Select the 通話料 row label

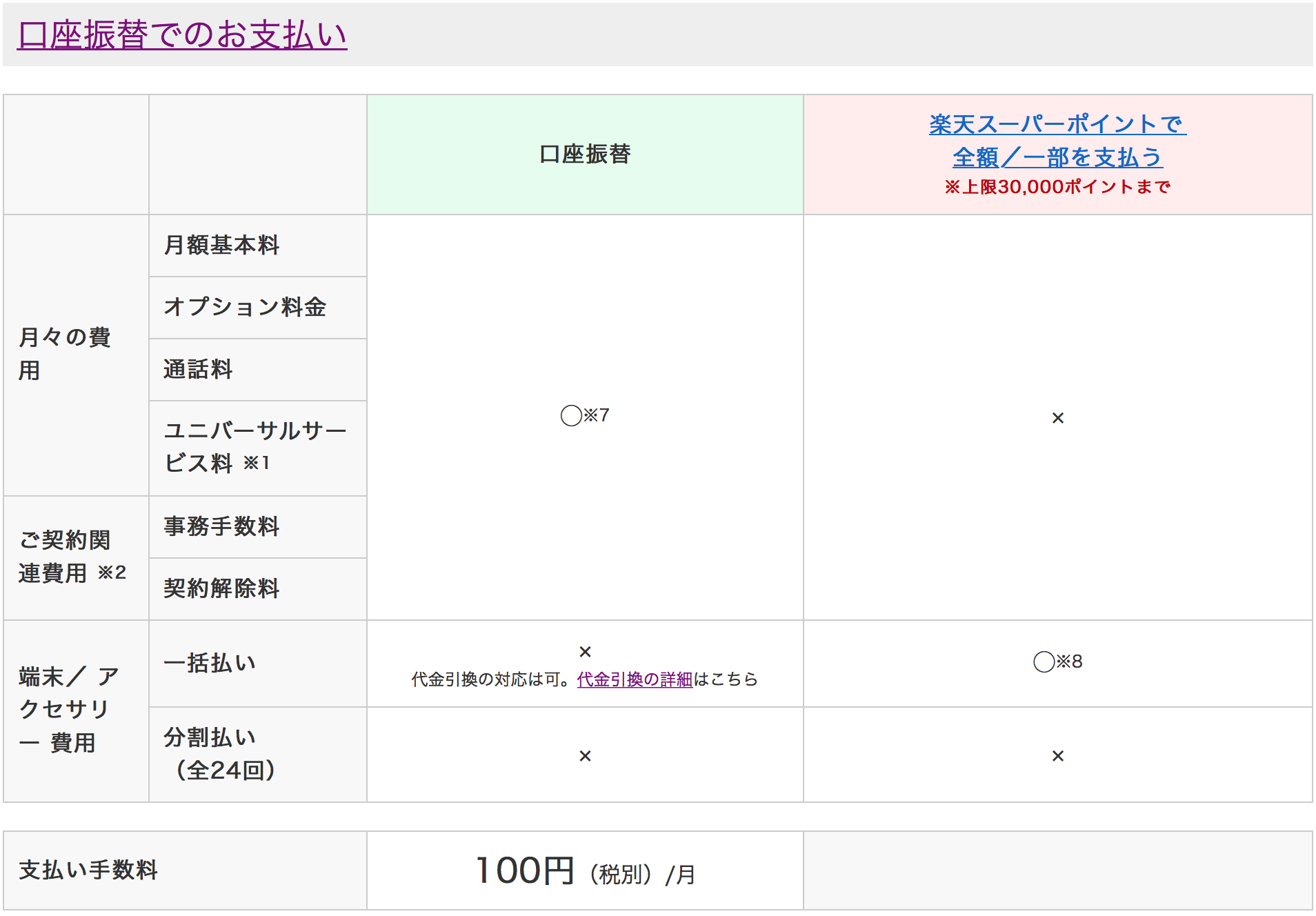coord(198,369)
